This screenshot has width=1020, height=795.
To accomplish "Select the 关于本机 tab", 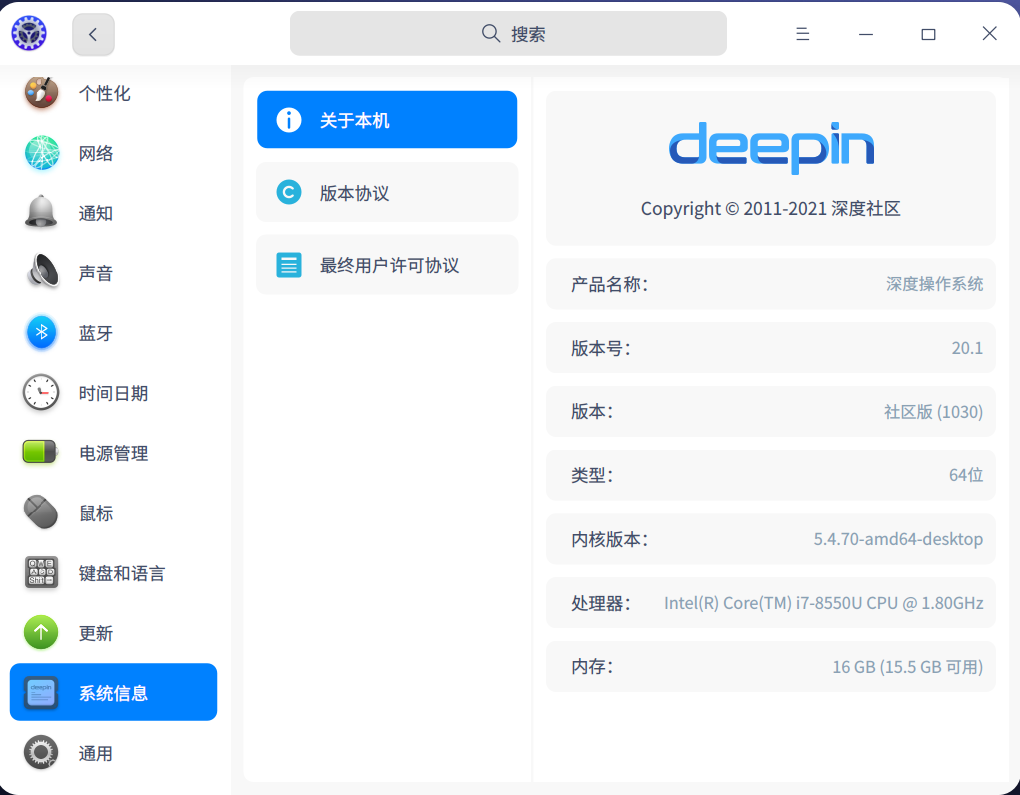I will point(387,120).
